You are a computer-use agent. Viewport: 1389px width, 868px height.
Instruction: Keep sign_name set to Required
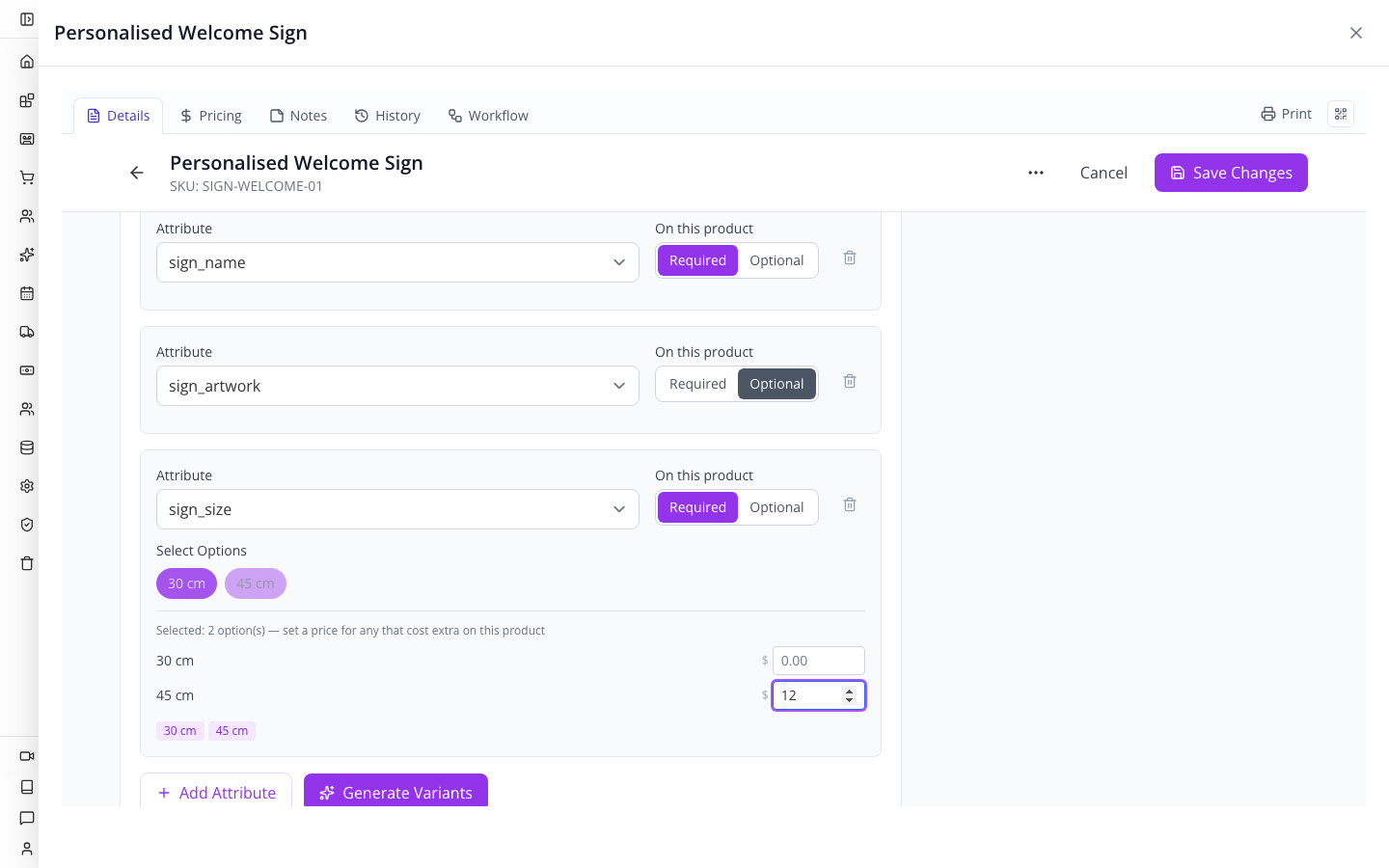coord(697,260)
